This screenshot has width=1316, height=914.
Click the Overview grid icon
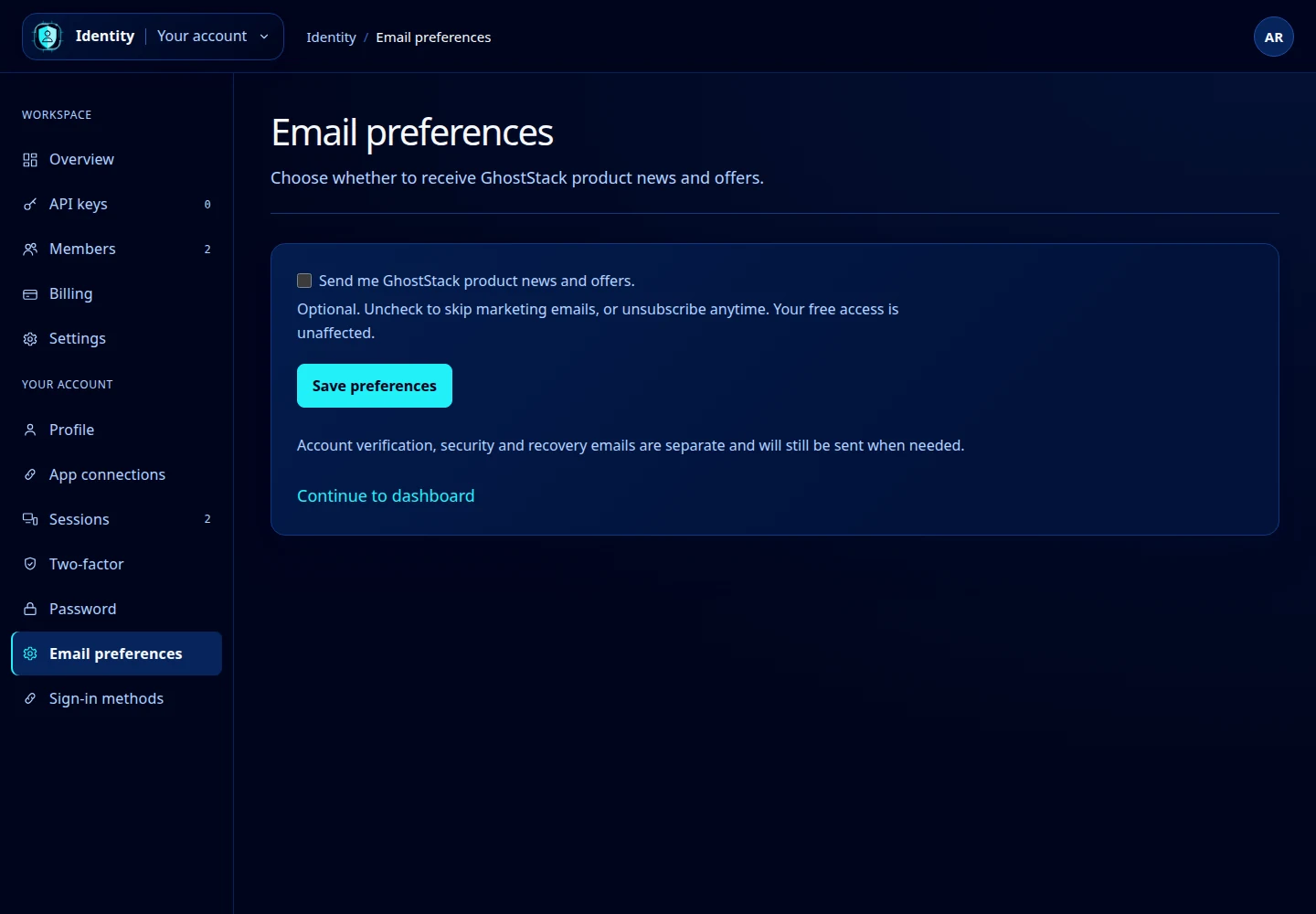coord(30,160)
